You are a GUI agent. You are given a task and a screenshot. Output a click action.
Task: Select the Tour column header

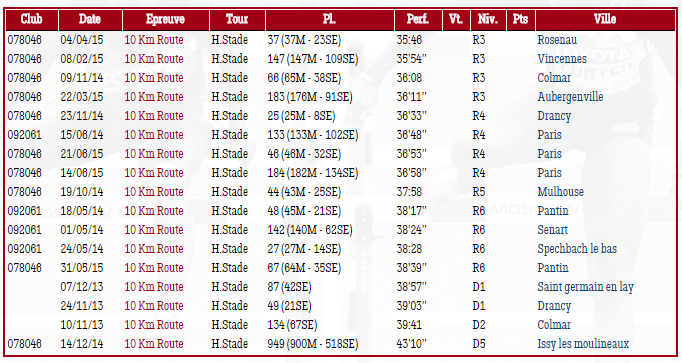(237, 20)
